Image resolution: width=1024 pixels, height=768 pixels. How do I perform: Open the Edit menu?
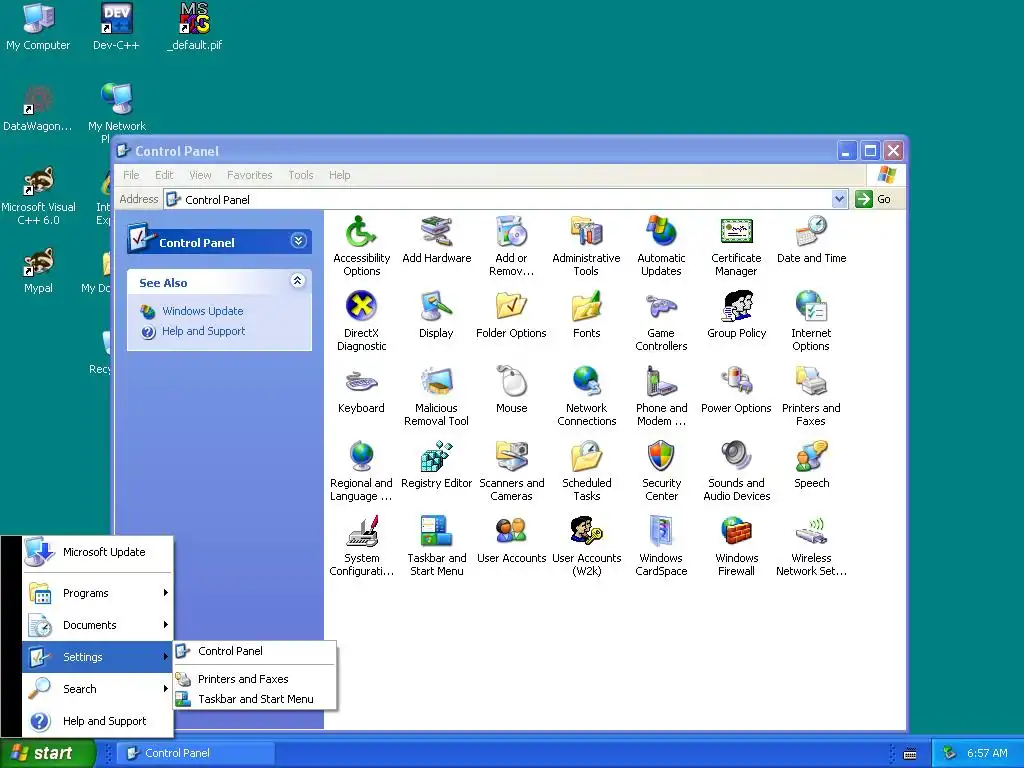(x=164, y=175)
